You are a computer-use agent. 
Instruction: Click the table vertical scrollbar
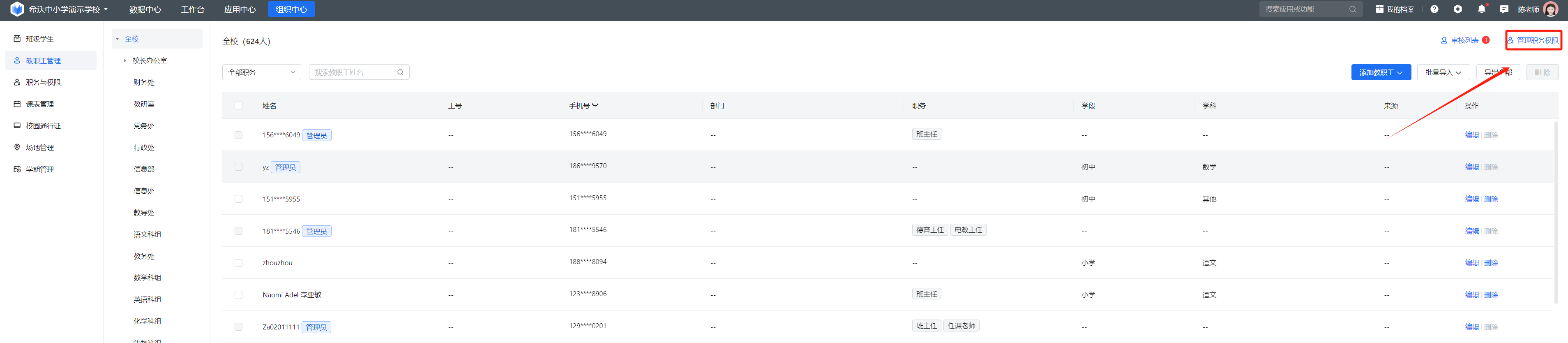pyautogui.click(x=1556, y=213)
